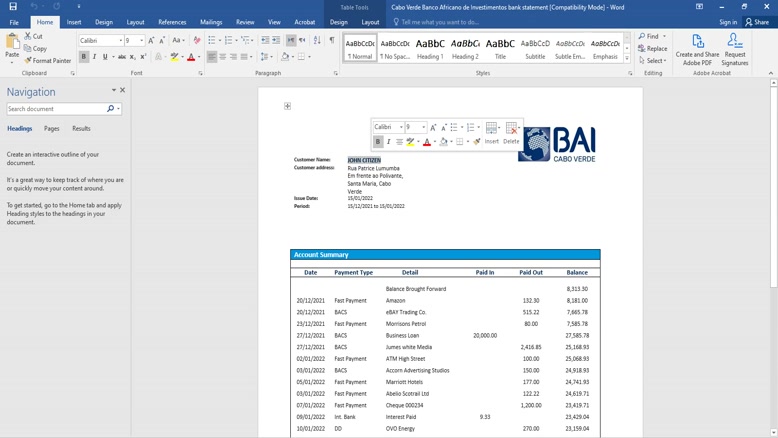Show Results view in Navigation pane
Screen dimensions: 778x438
pos(81,128)
